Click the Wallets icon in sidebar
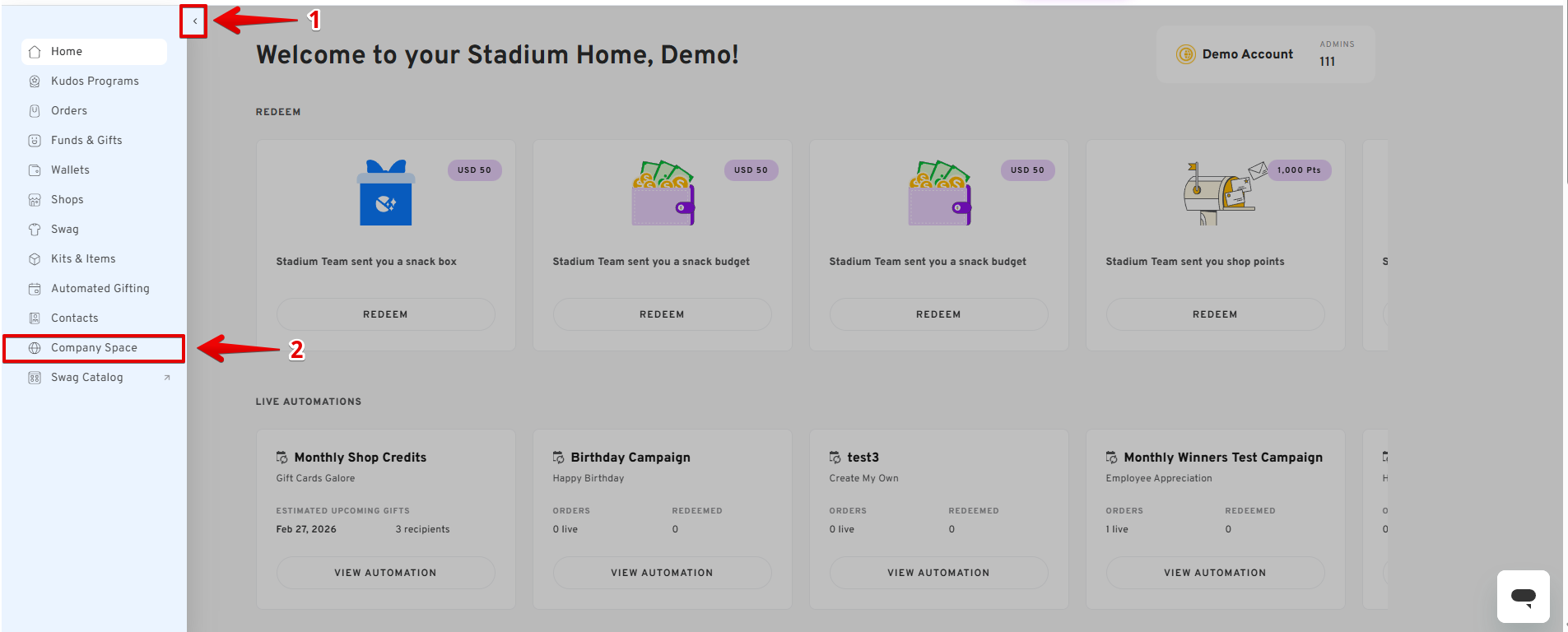 tap(35, 170)
